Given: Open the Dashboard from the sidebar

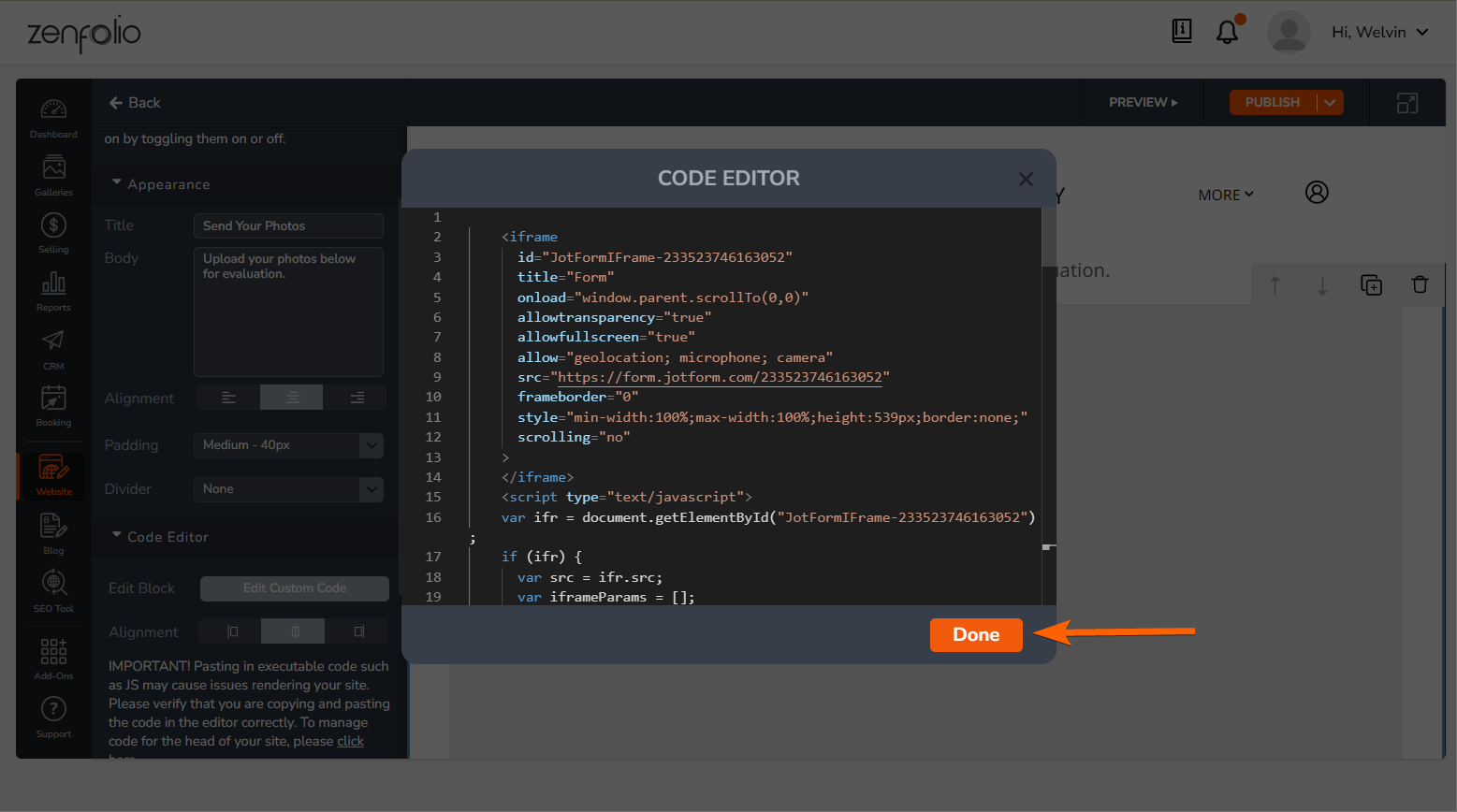Looking at the screenshot, I should (53, 118).
